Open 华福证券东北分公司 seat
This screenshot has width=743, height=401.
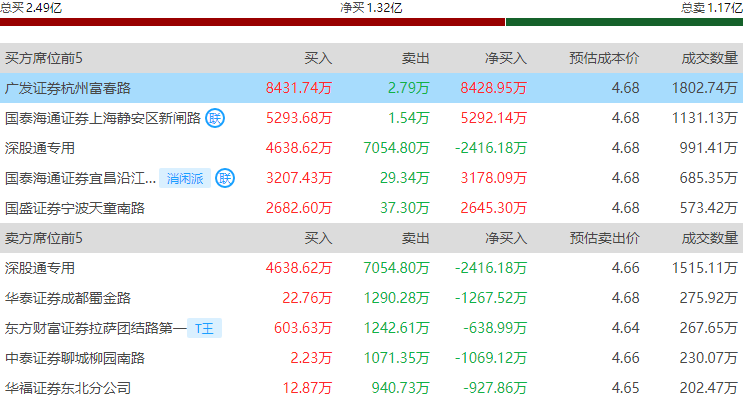pyautogui.click(x=68, y=388)
